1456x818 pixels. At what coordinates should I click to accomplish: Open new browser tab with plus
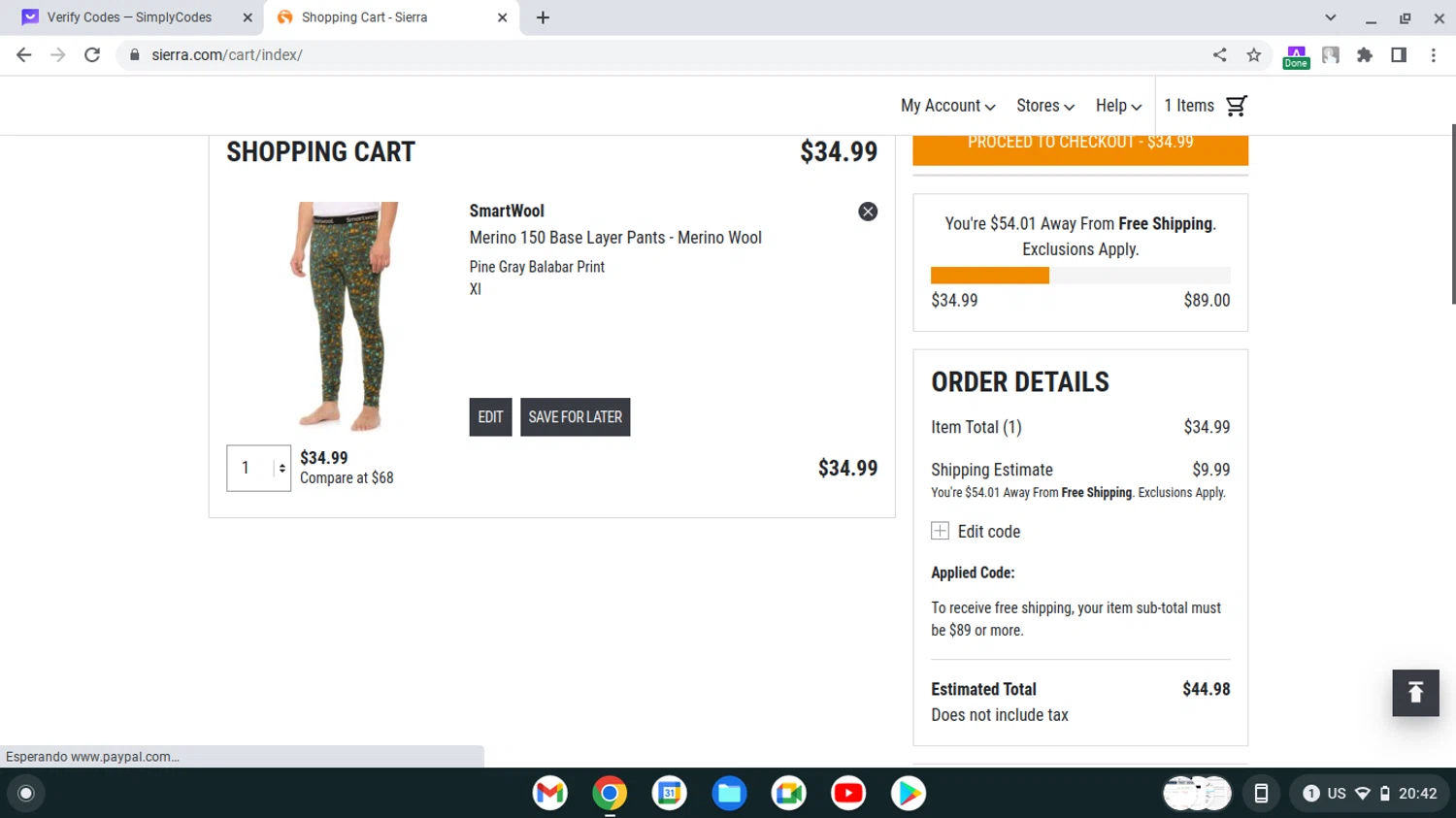tap(543, 17)
